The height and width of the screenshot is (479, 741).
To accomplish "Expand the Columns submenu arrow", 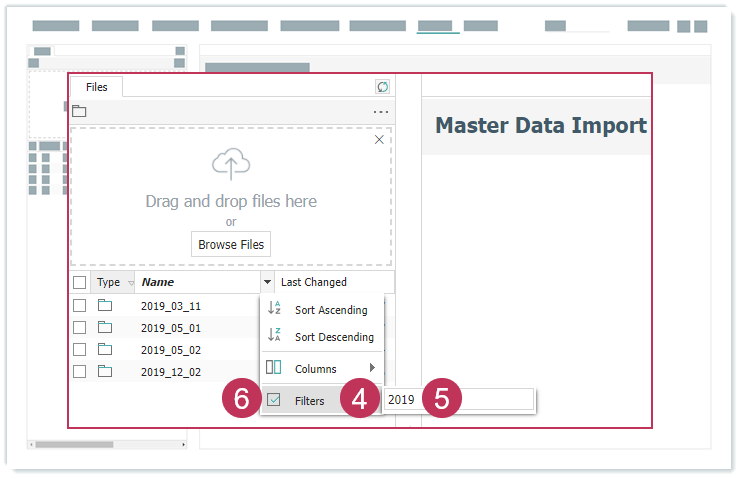I will pyautogui.click(x=372, y=368).
